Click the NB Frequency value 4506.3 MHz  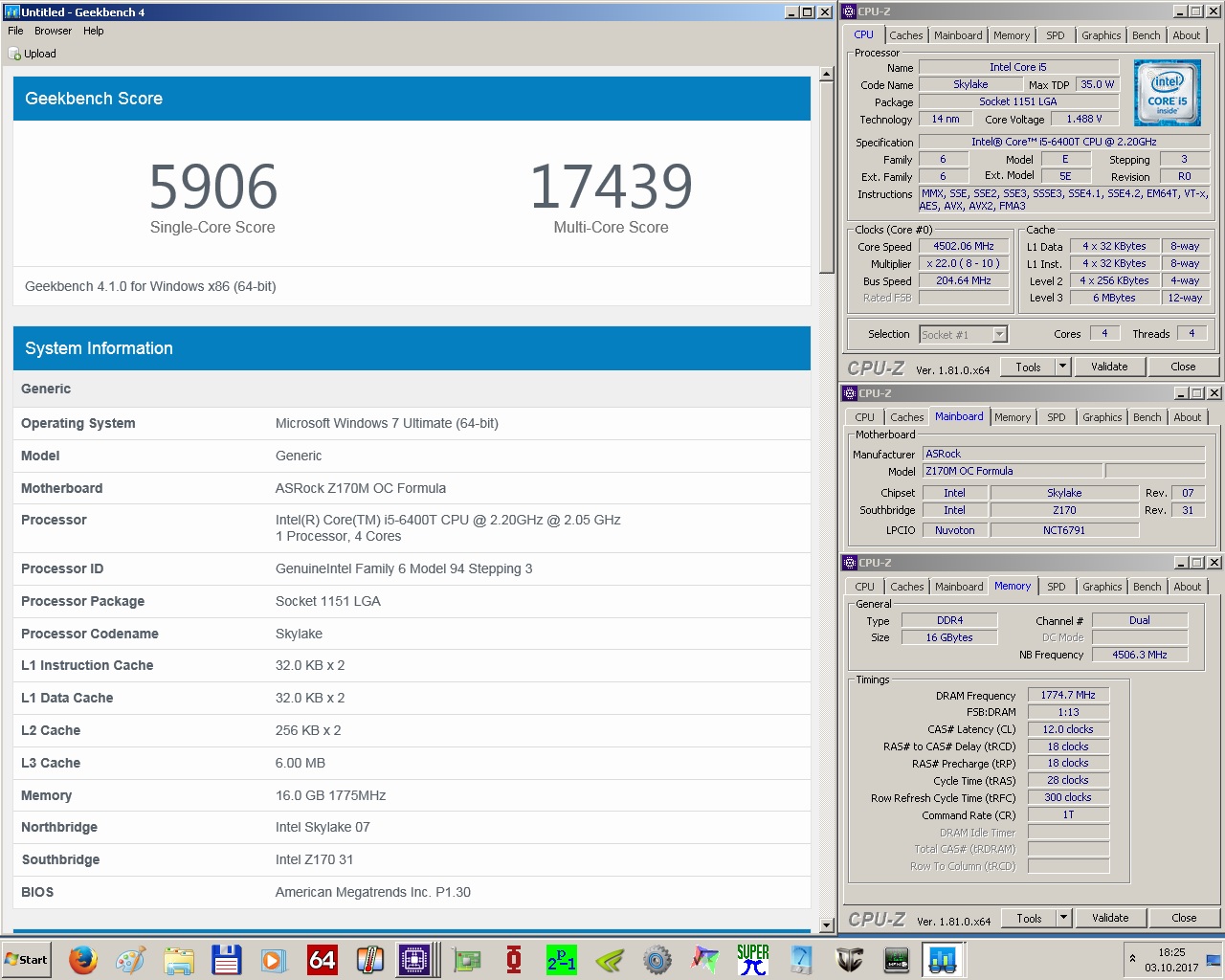pyautogui.click(x=1139, y=655)
